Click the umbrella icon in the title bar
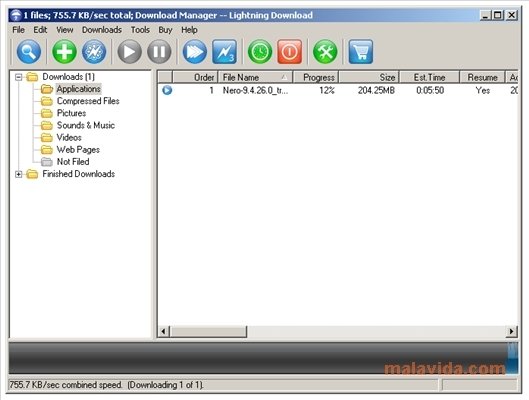This screenshot has height=400, width=529. click(x=16, y=15)
